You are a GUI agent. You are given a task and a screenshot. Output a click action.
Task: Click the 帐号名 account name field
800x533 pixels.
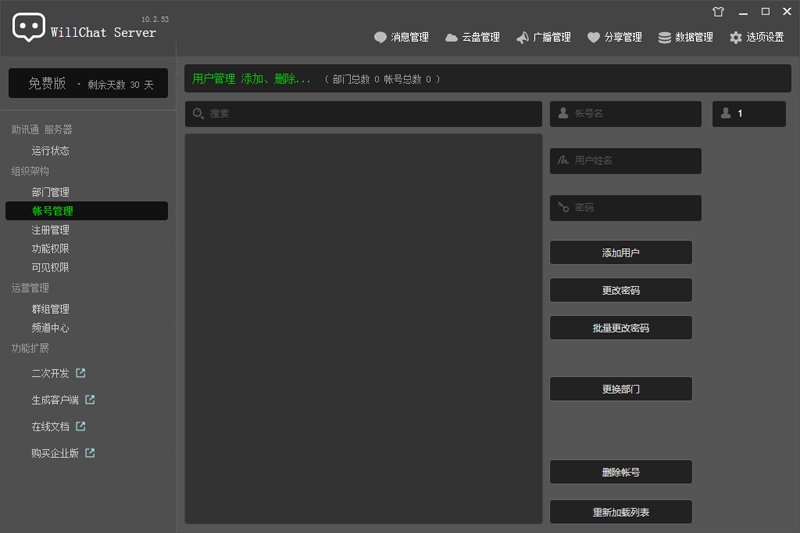[x=625, y=114]
